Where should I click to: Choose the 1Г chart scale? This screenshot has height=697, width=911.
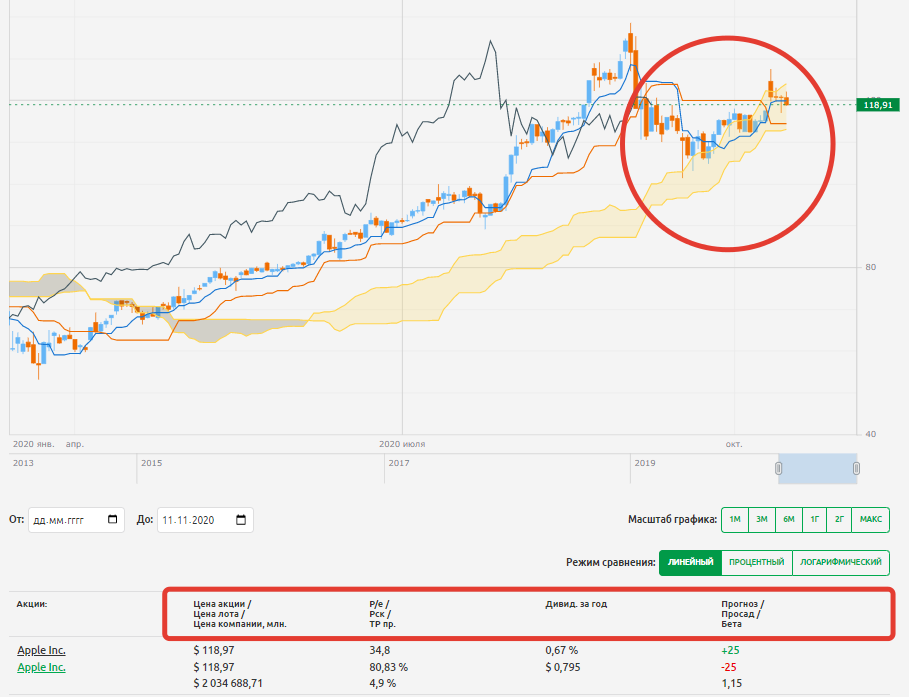click(815, 519)
